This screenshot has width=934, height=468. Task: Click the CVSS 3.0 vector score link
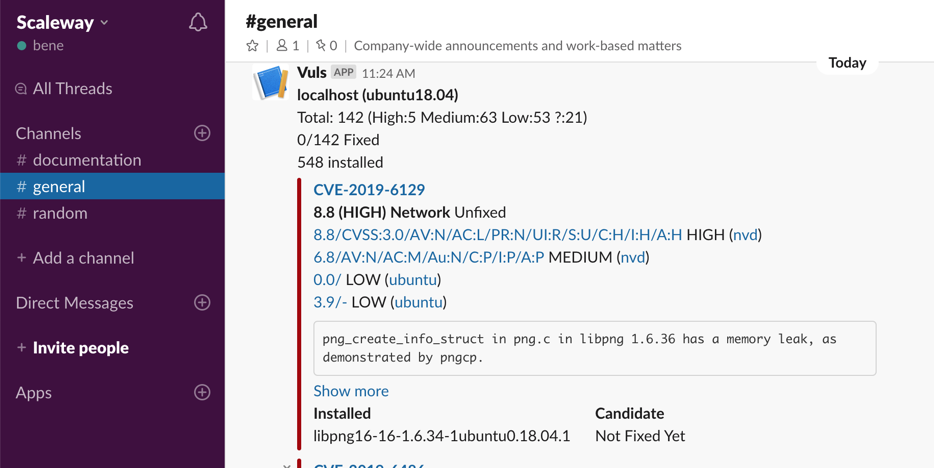[498, 235]
